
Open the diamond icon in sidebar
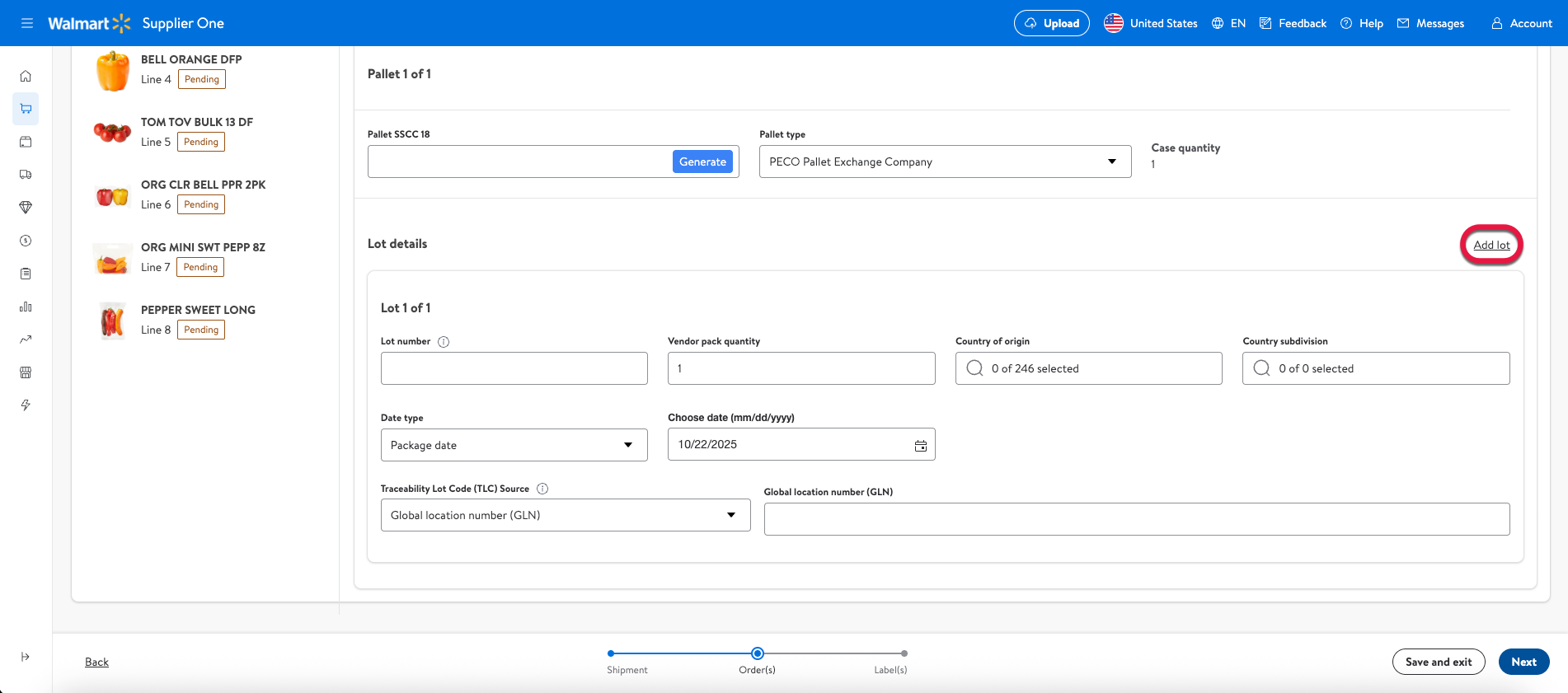[26, 208]
